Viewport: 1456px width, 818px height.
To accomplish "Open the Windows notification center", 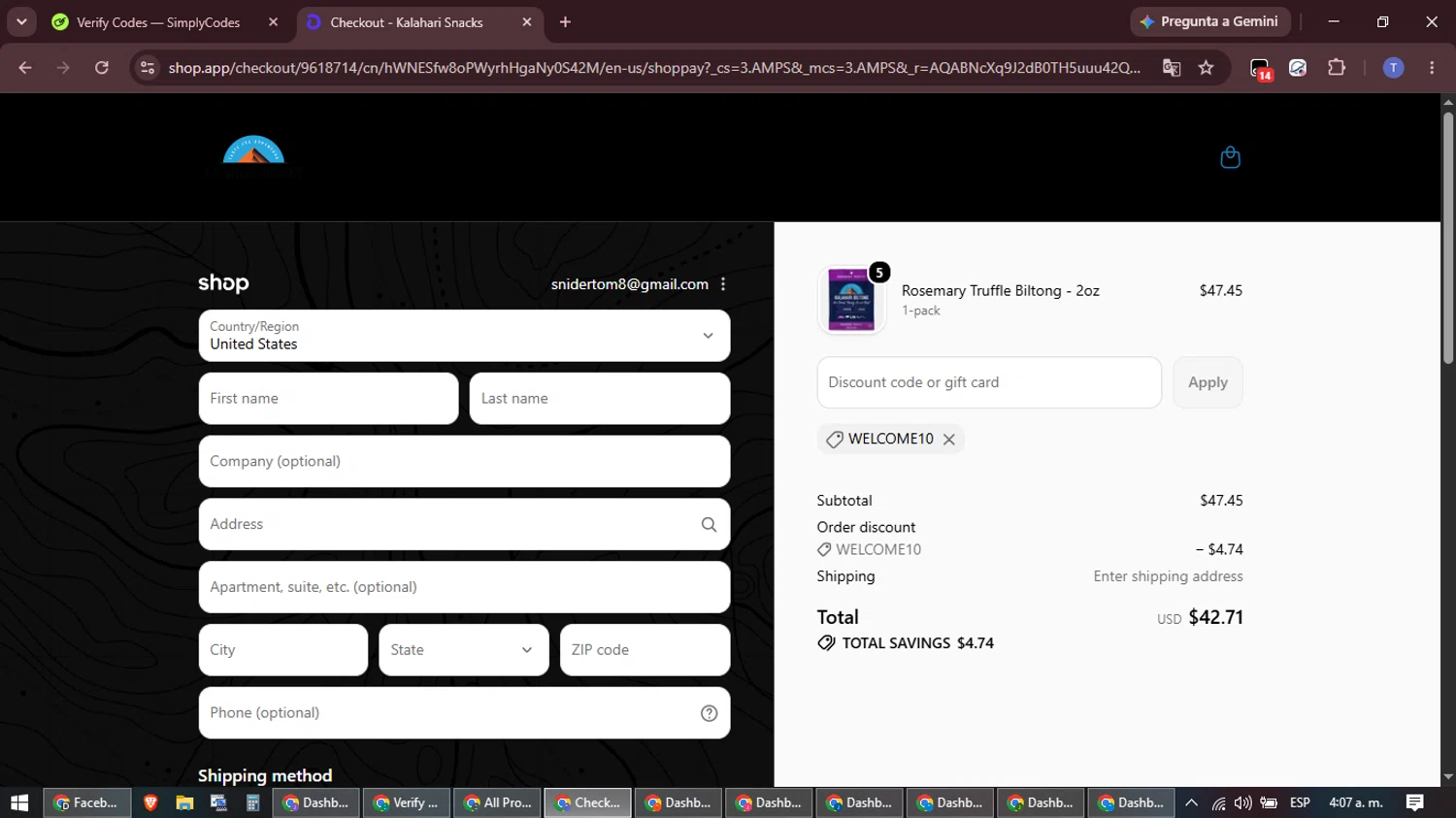I will [x=1415, y=803].
